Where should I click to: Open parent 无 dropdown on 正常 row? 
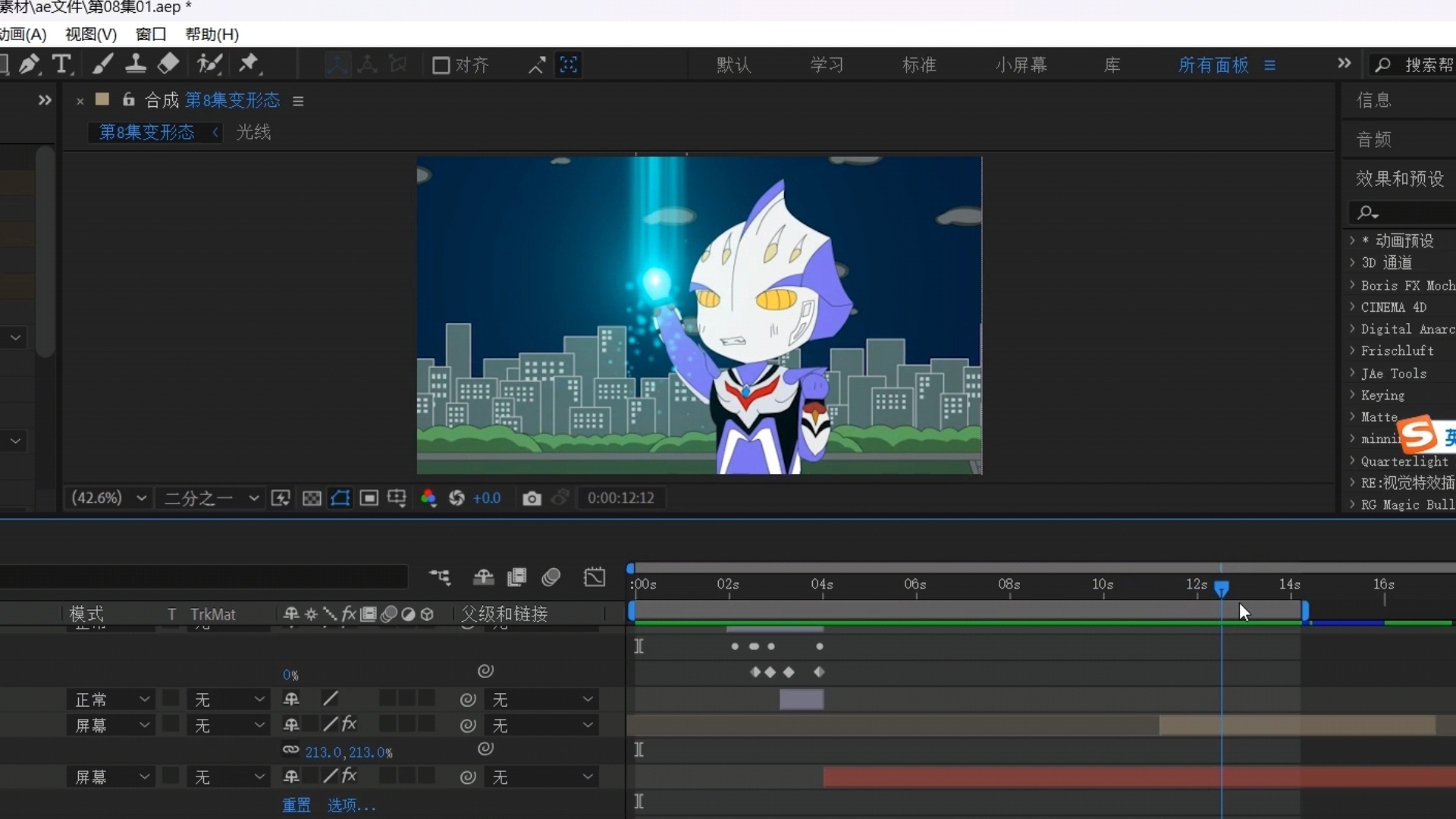[x=541, y=699]
